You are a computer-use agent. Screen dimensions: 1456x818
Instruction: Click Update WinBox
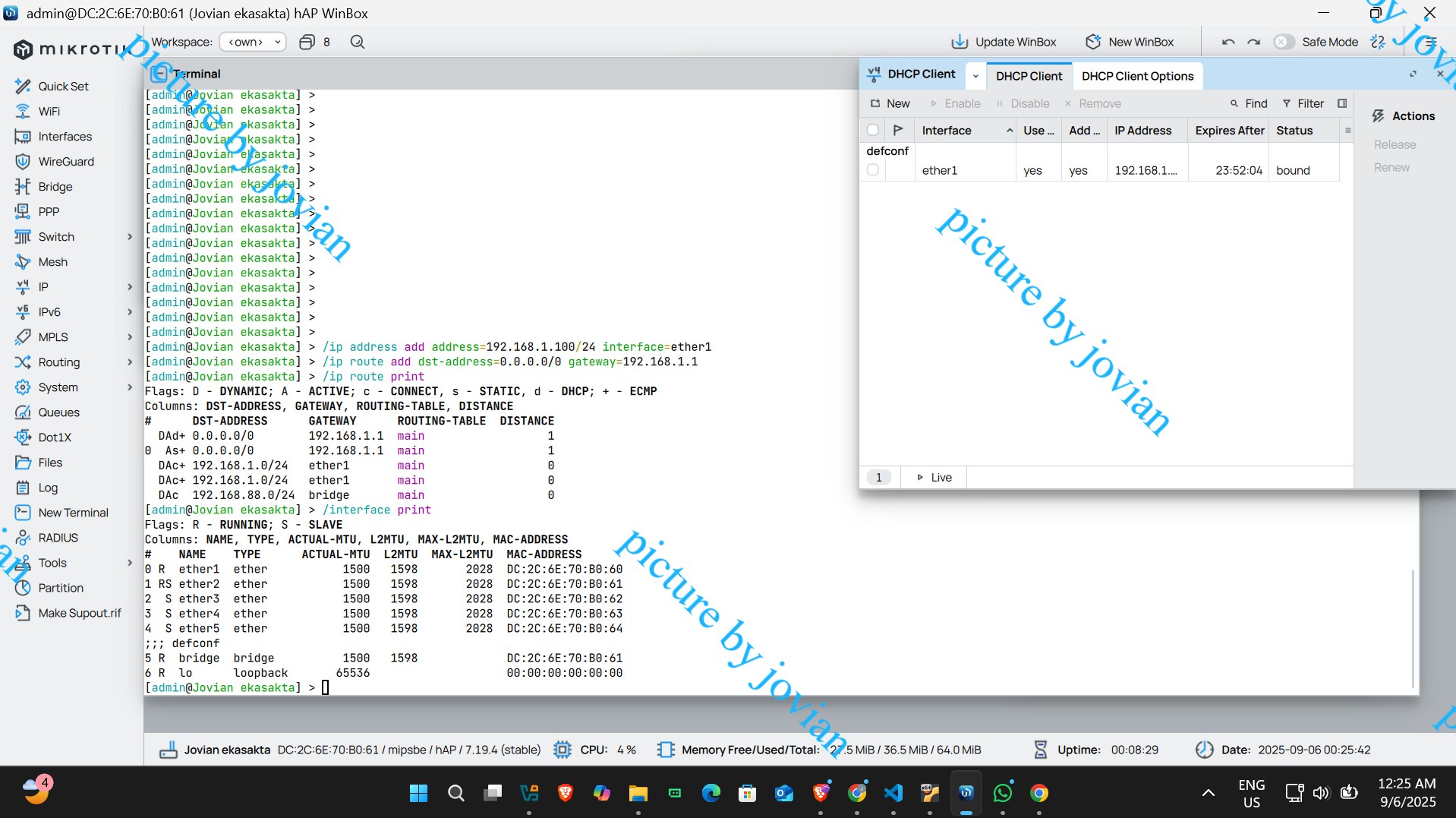pos(1004,42)
